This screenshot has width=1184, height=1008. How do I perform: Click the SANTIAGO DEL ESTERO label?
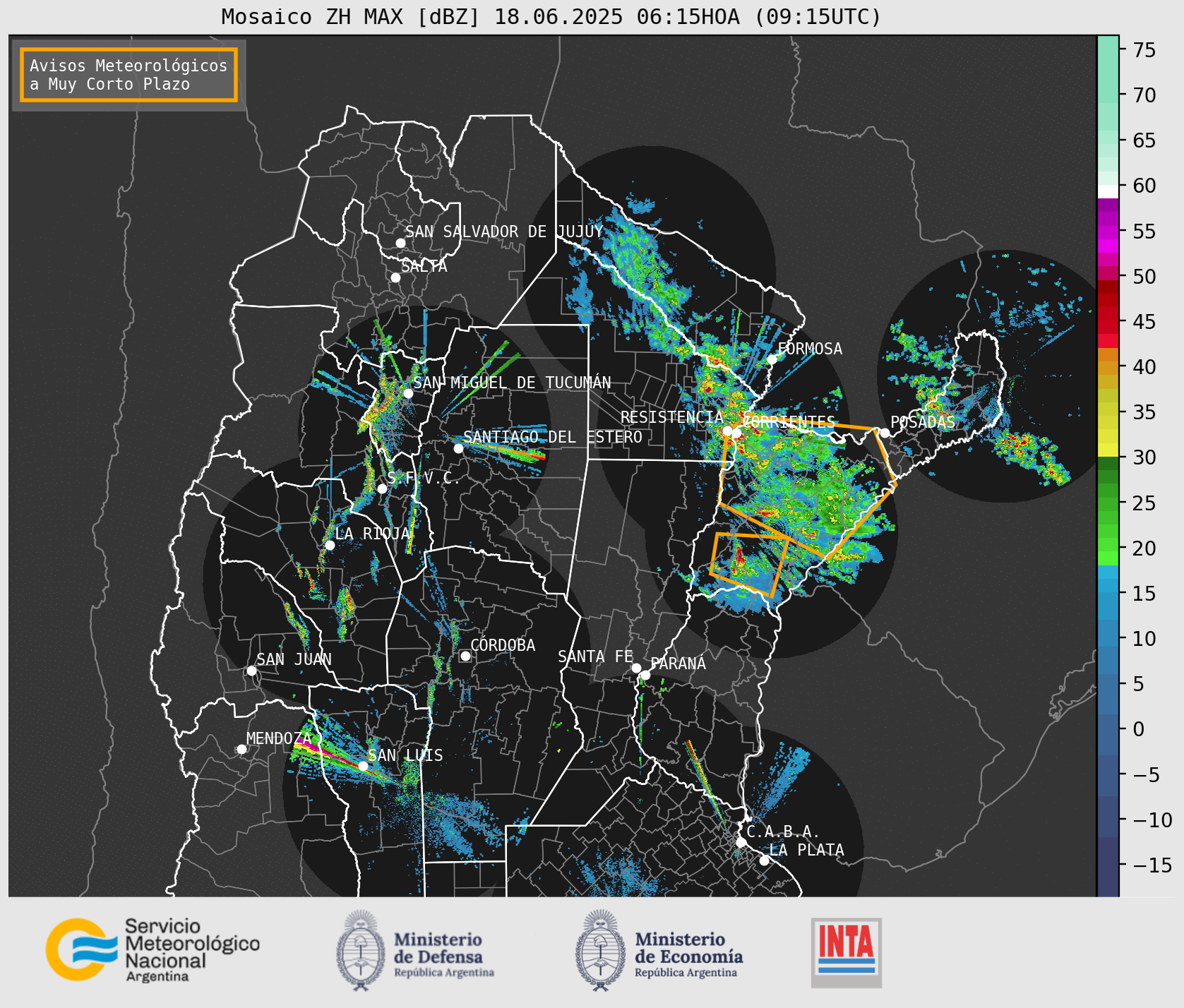553,437
